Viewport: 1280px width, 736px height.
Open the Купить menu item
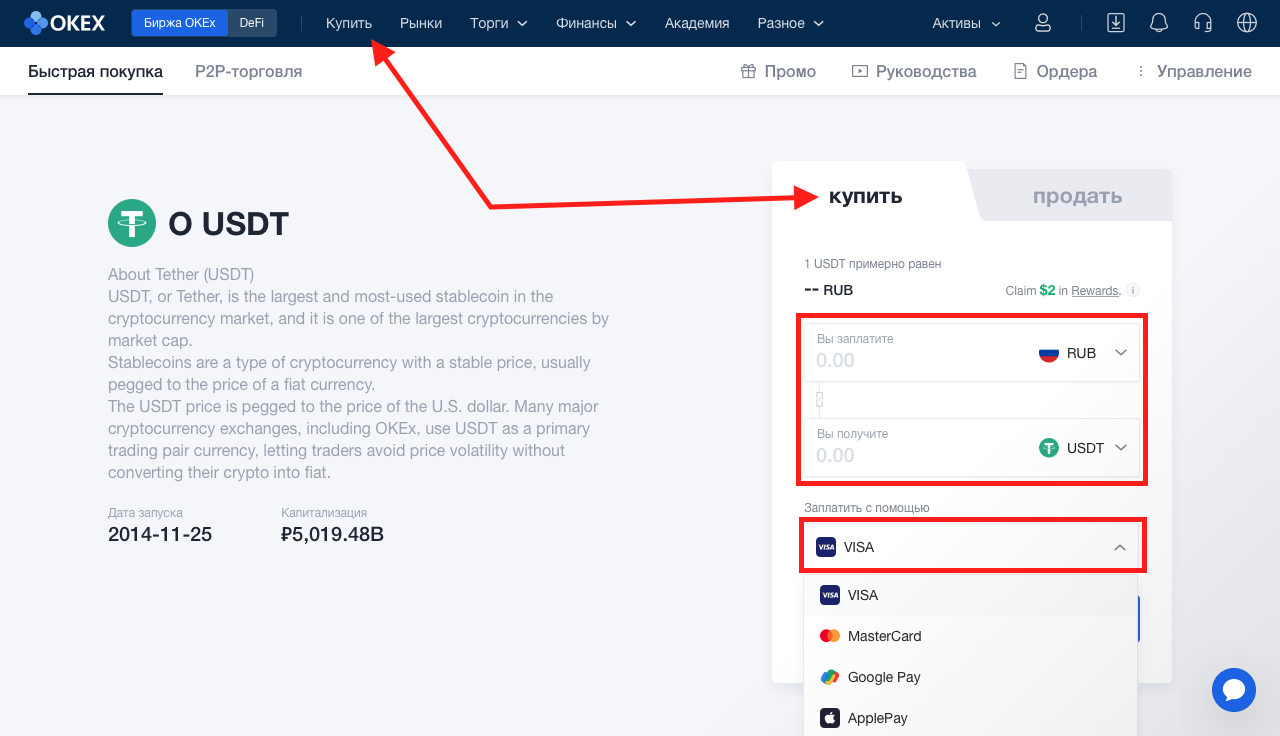[x=349, y=23]
